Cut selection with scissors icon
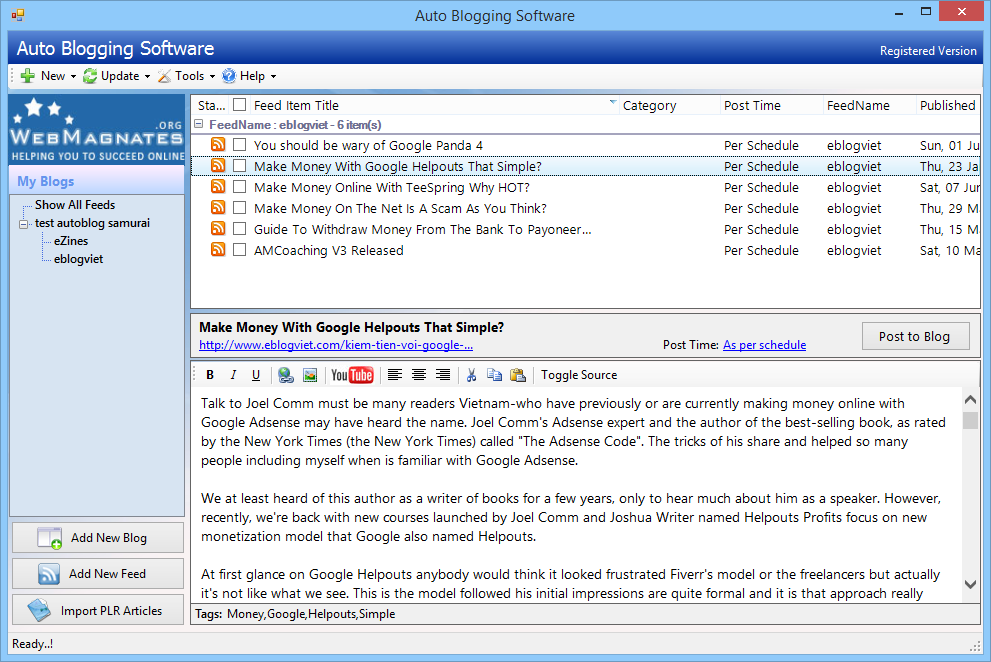Image resolution: width=991 pixels, height=662 pixels. (471, 375)
